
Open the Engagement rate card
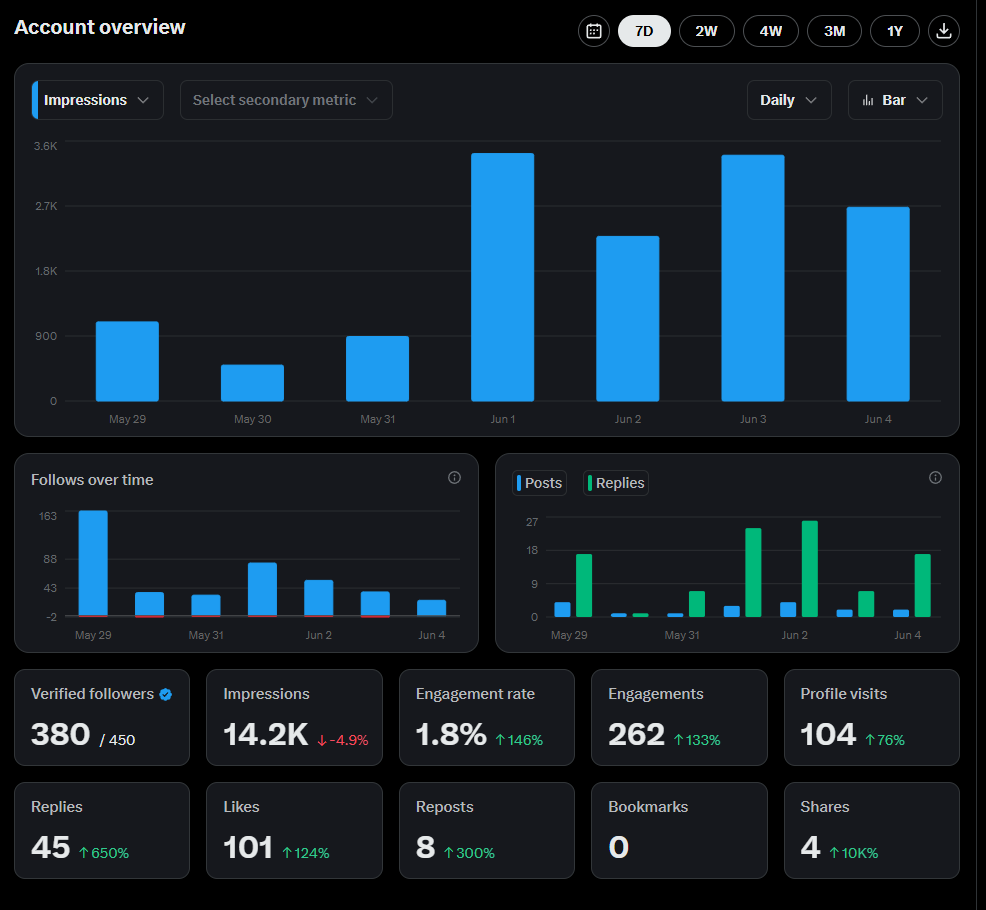tap(487, 718)
